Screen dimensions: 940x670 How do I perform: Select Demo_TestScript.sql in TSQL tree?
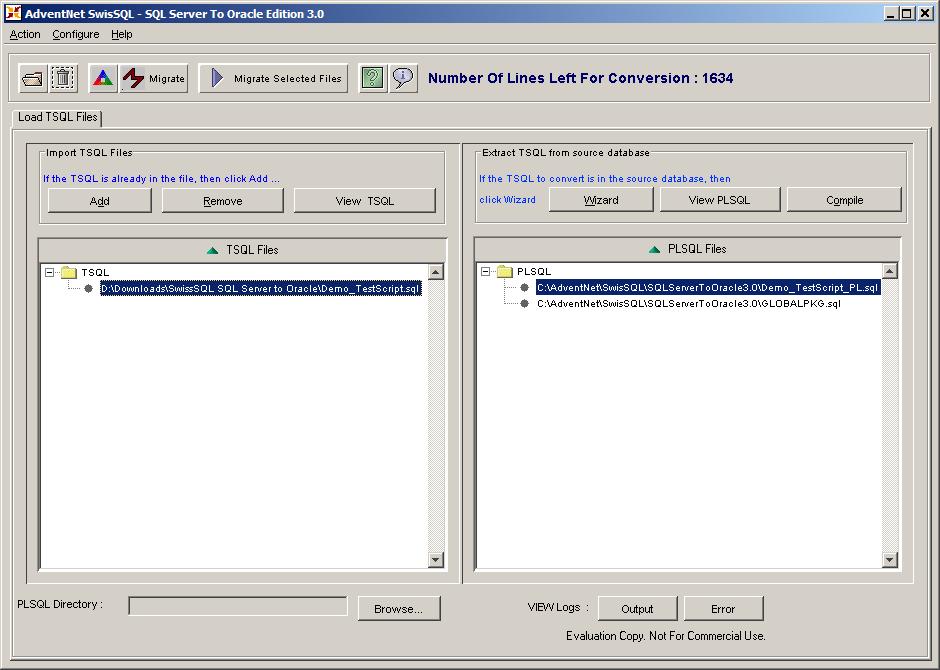pos(261,288)
